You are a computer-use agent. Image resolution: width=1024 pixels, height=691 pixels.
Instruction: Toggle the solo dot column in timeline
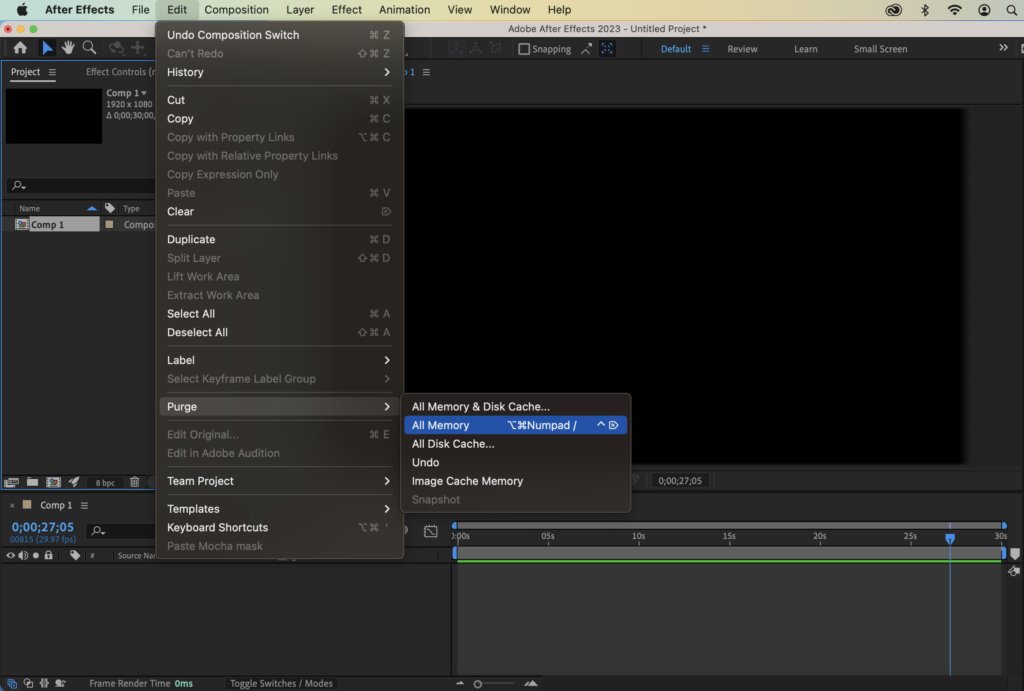point(36,555)
